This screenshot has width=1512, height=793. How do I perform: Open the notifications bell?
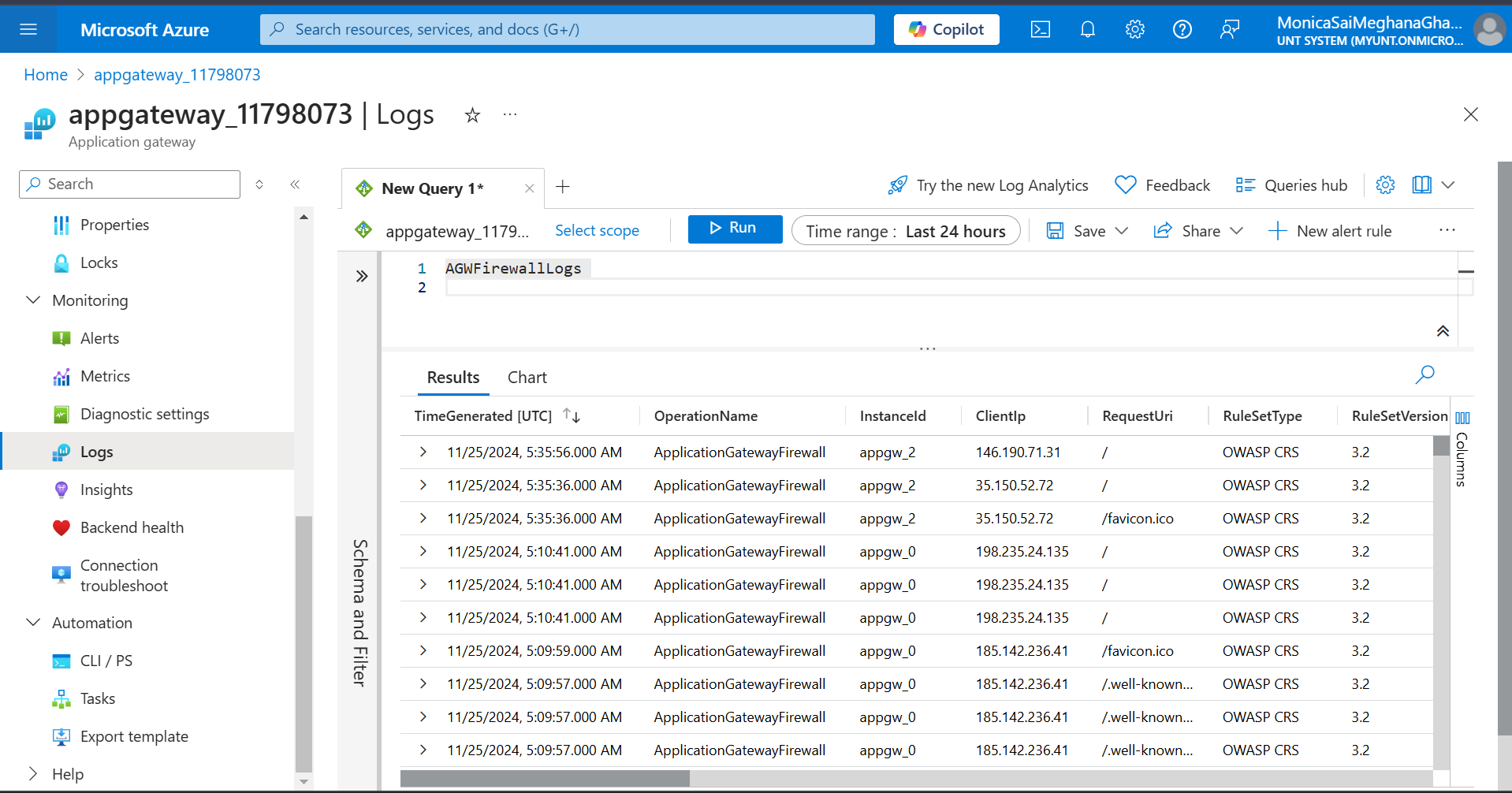[x=1088, y=29]
